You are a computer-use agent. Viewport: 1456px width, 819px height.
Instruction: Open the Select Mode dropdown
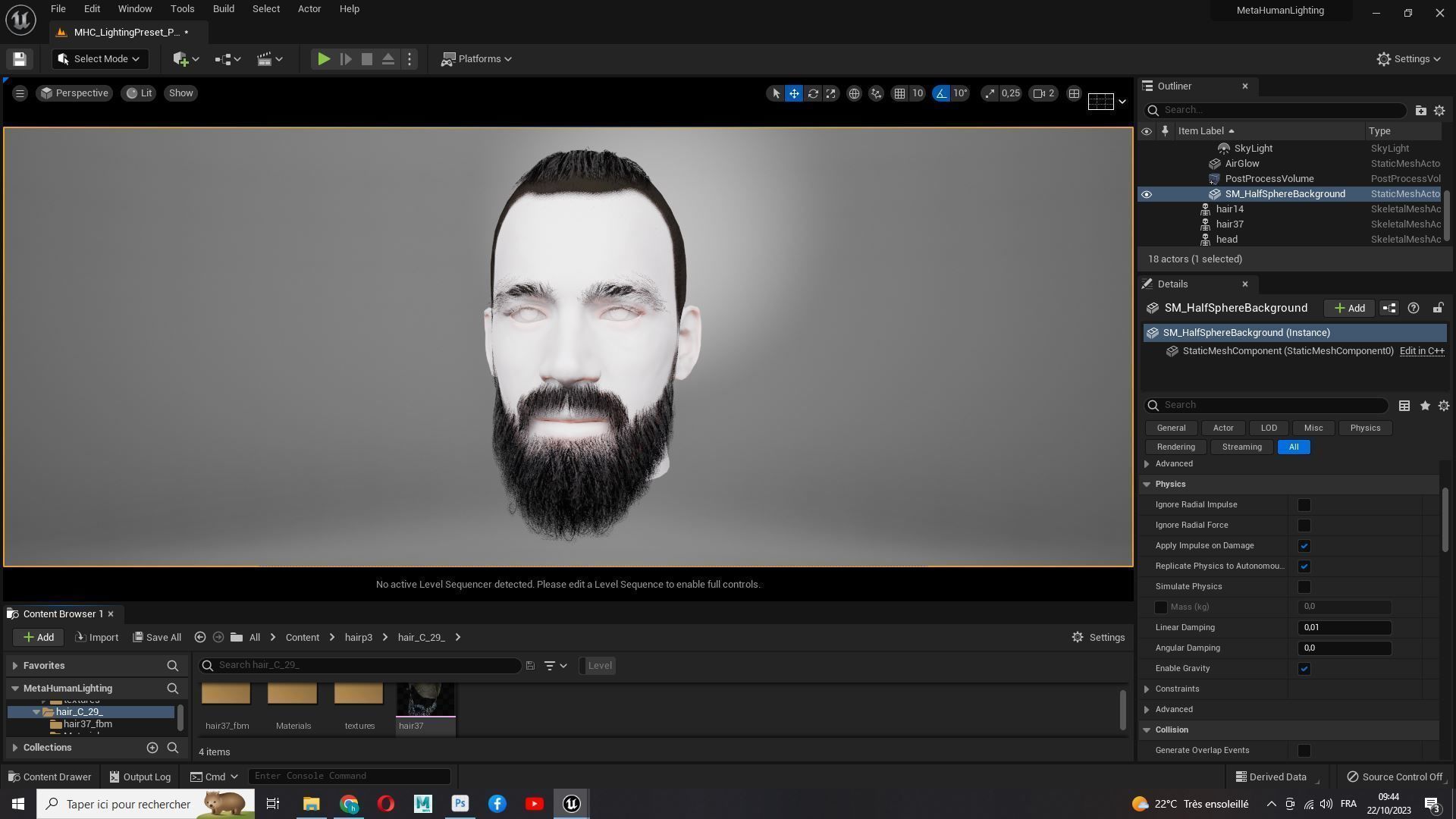(x=99, y=59)
